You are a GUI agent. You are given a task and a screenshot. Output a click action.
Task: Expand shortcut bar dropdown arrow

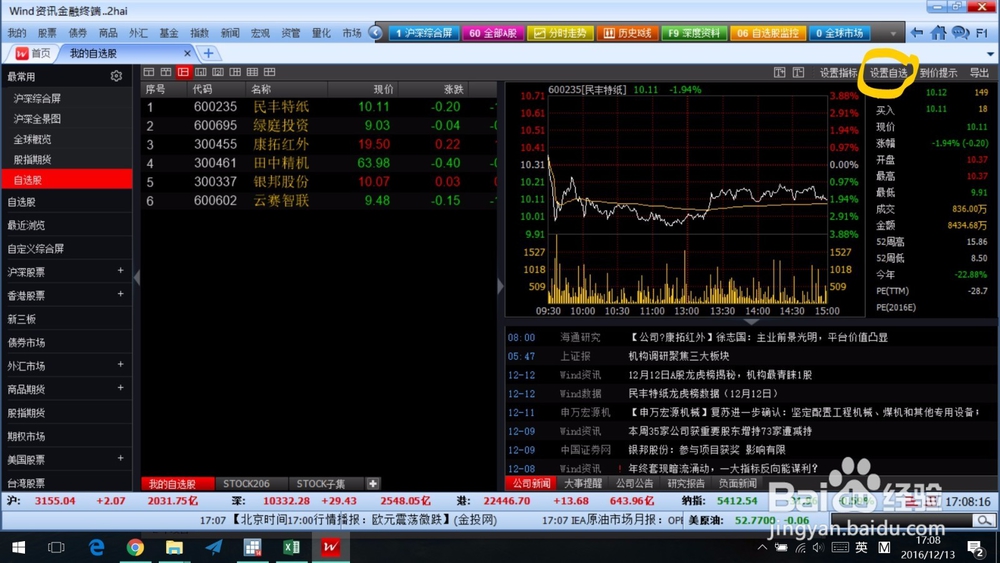coord(893,33)
